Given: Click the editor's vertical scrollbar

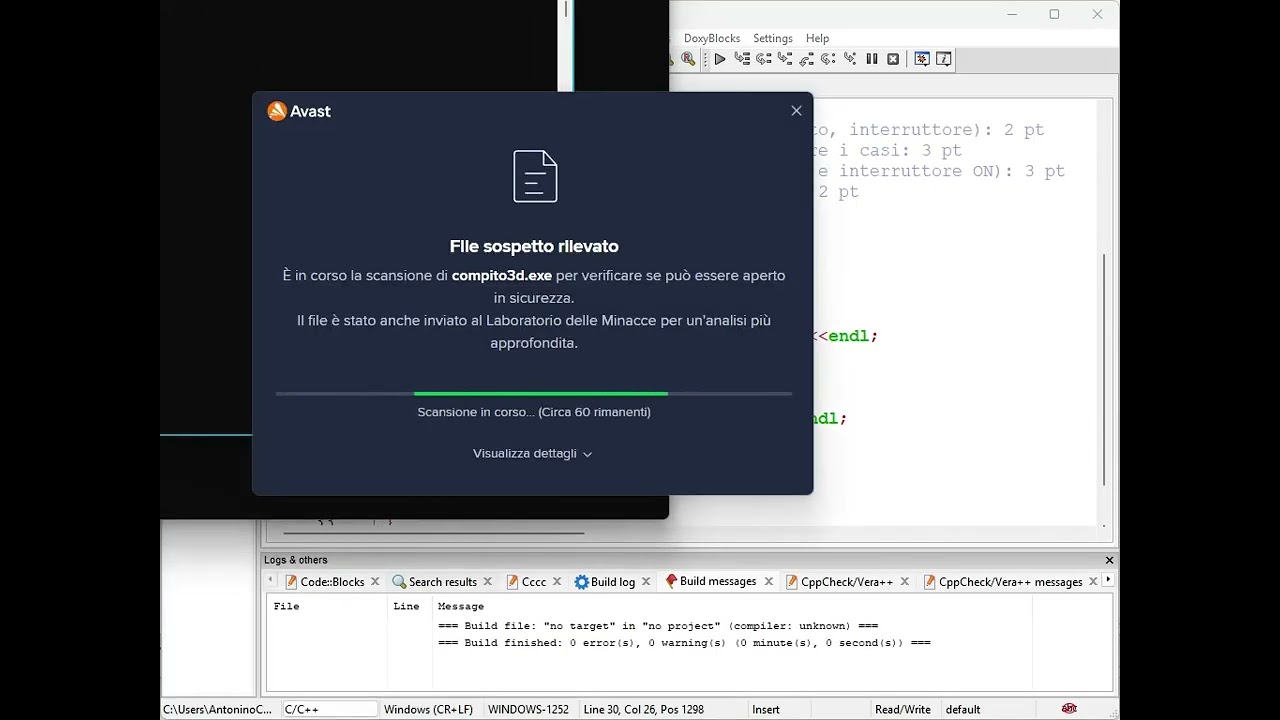Looking at the screenshot, I should tap(1105, 370).
